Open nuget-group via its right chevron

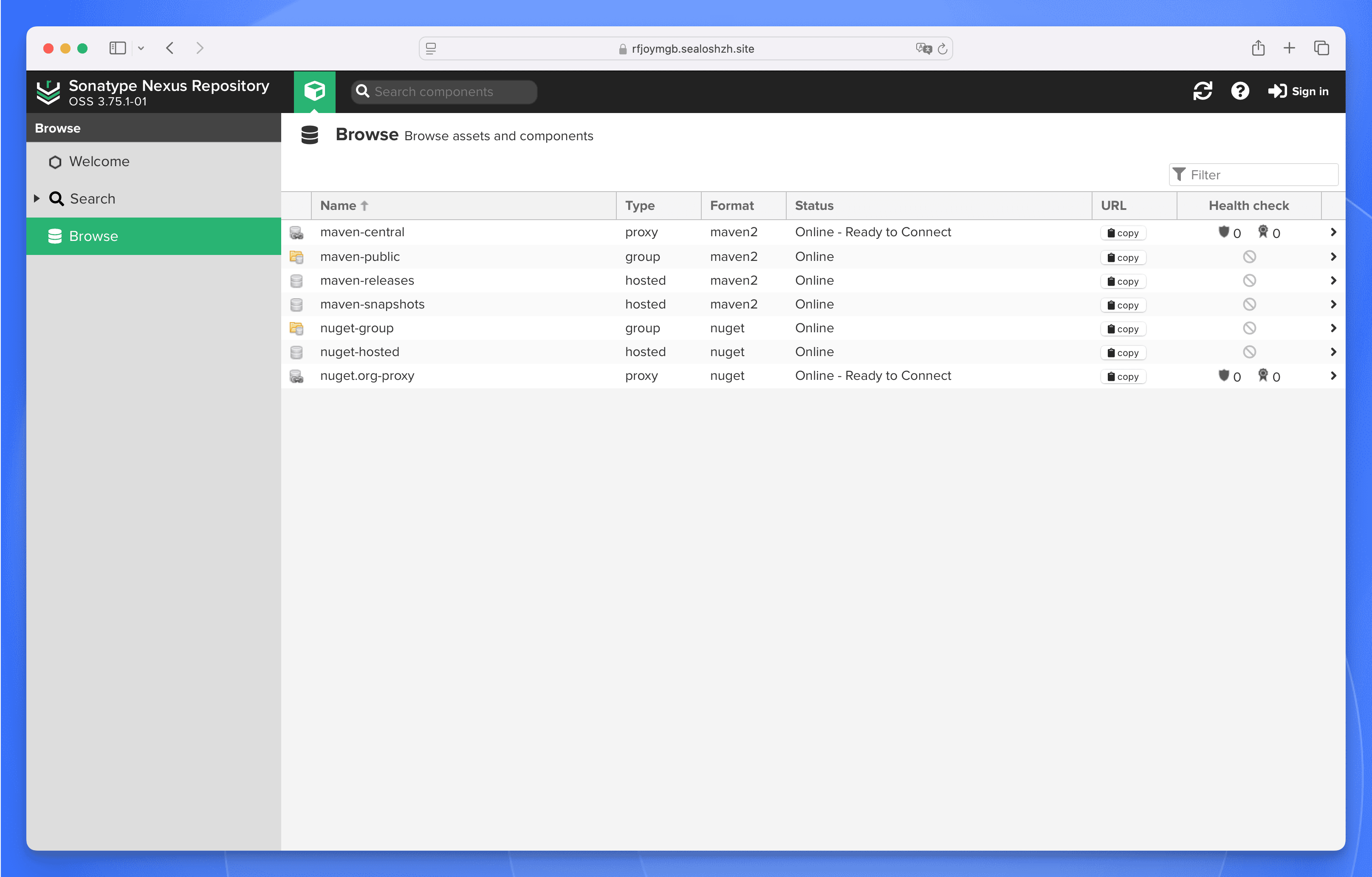pyautogui.click(x=1332, y=328)
